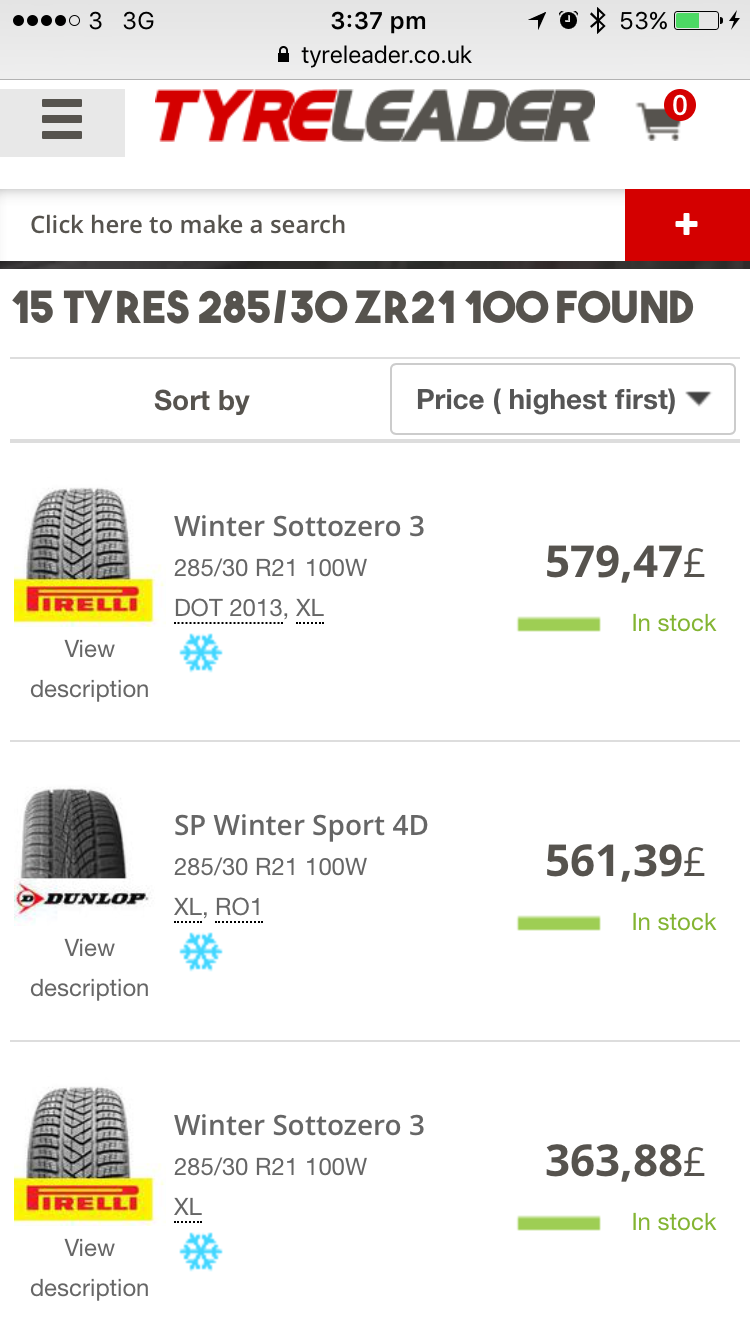Open the Price (highest first) sort dropdown

(562, 400)
